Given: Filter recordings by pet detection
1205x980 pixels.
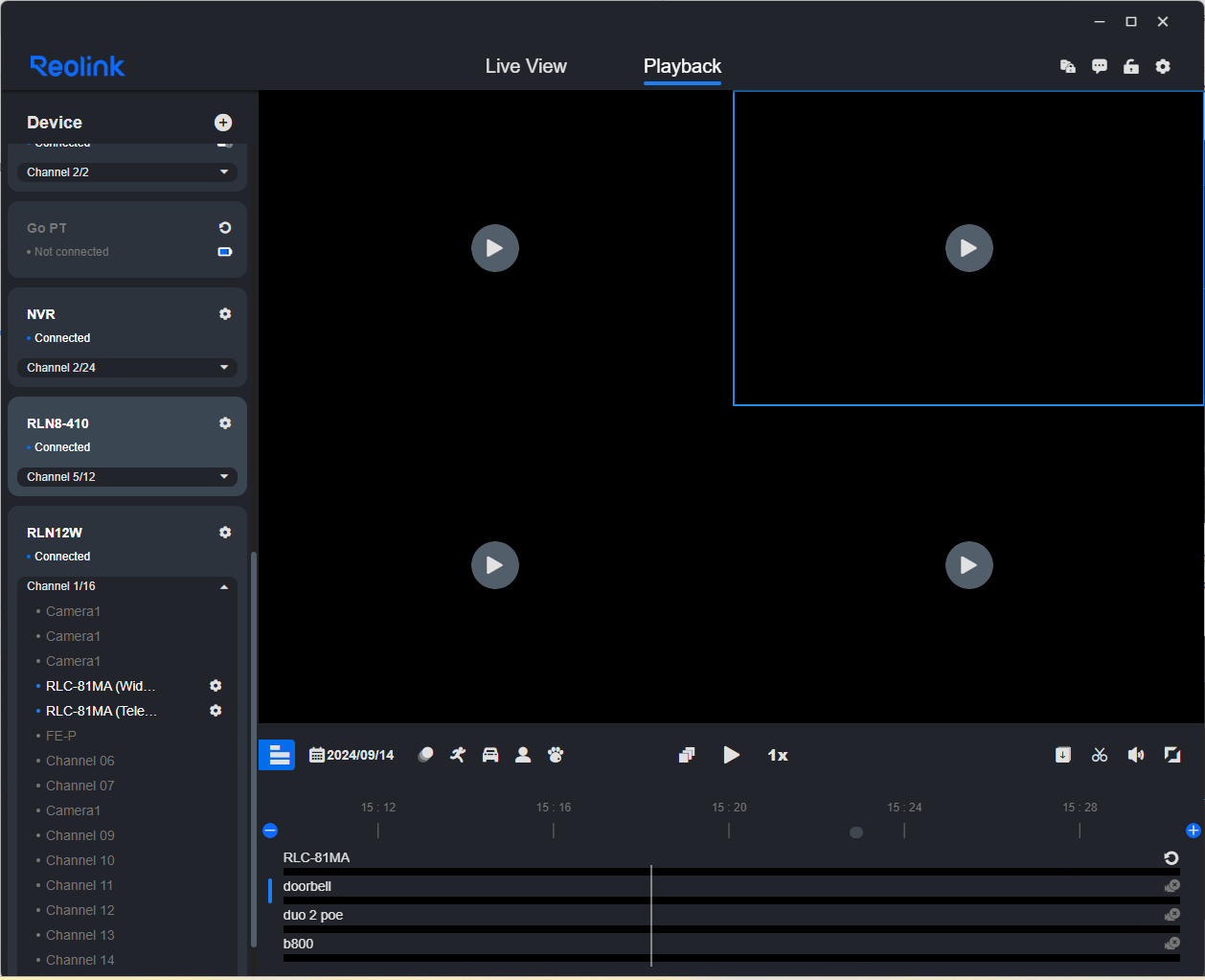Looking at the screenshot, I should [556, 755].
